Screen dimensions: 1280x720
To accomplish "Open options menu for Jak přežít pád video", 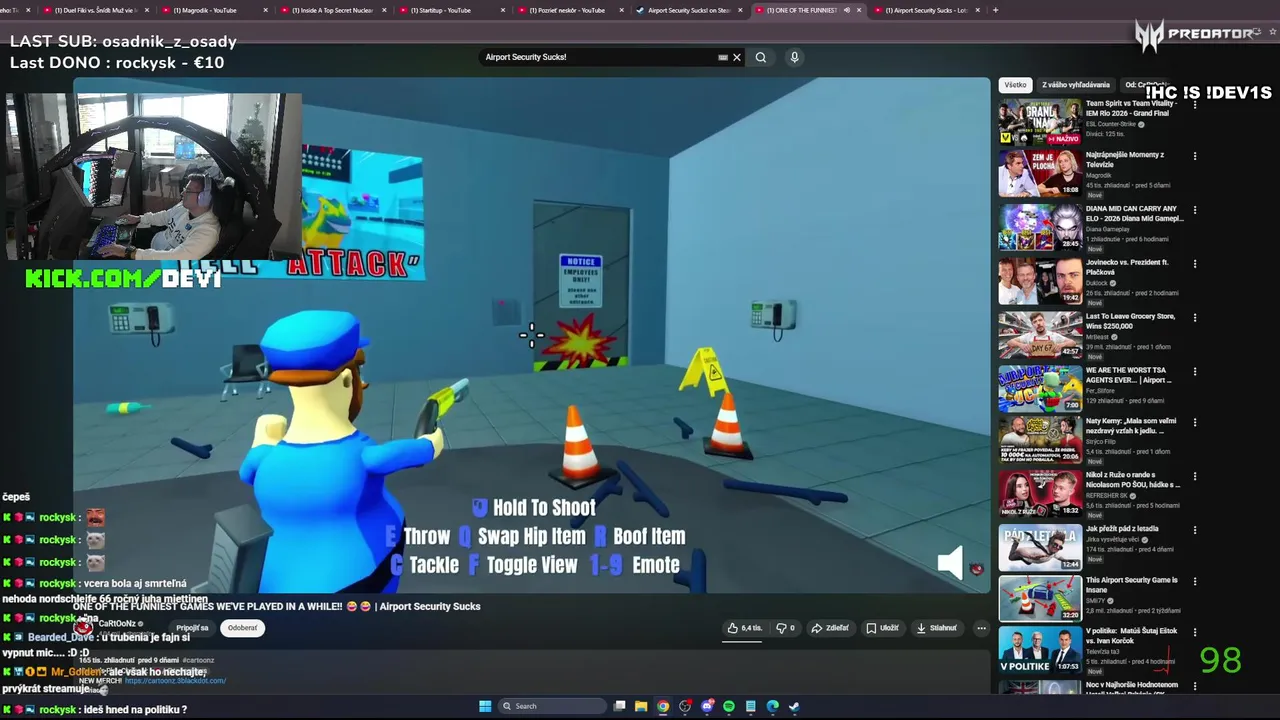I will (x=1194, y=529).
